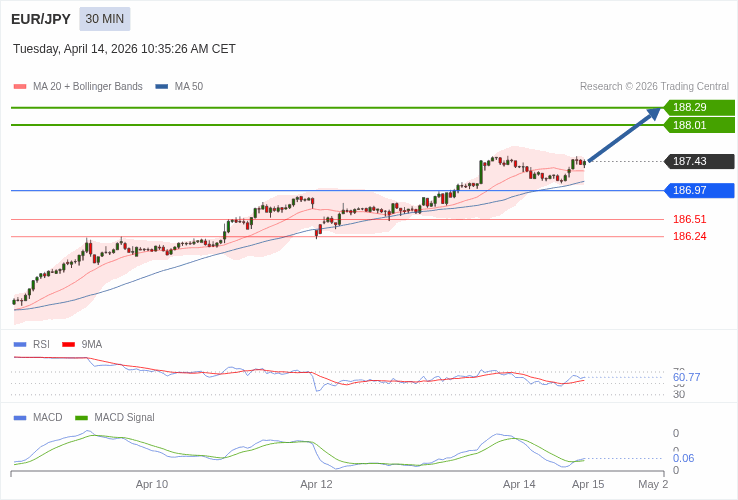Click the 186.97 blue pivot price tag
This screenshot has width=738, height=500.
[x=699, y=190]
